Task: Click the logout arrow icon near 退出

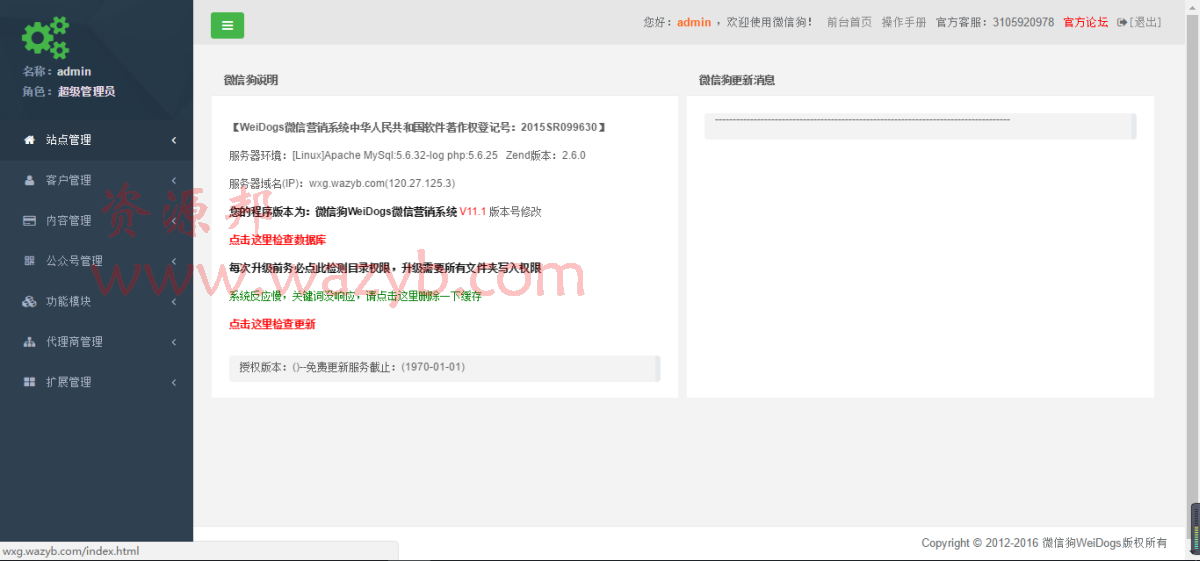Action: tap(1122, 22)
